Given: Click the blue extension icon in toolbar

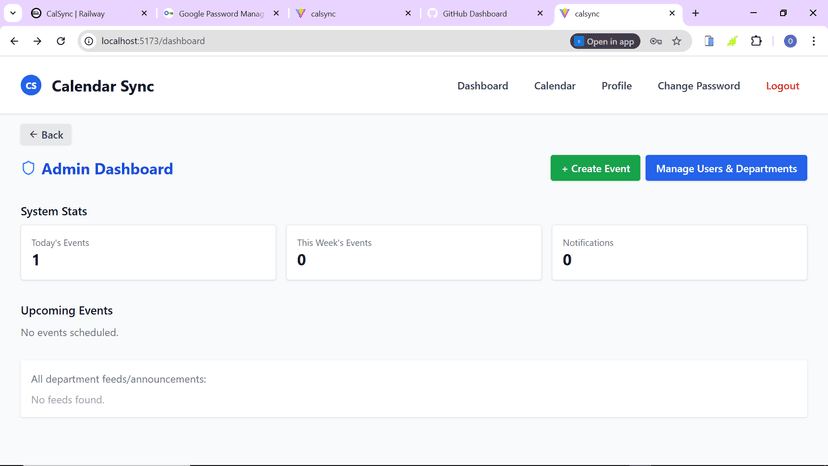Looking at the screenshot, I should tap(709, 41).
